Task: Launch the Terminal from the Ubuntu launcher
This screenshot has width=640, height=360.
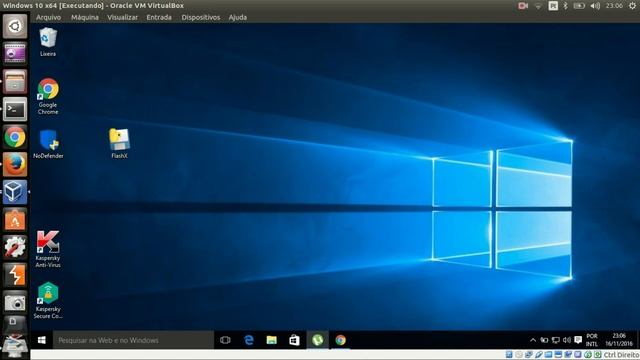Action: point(15,109)
